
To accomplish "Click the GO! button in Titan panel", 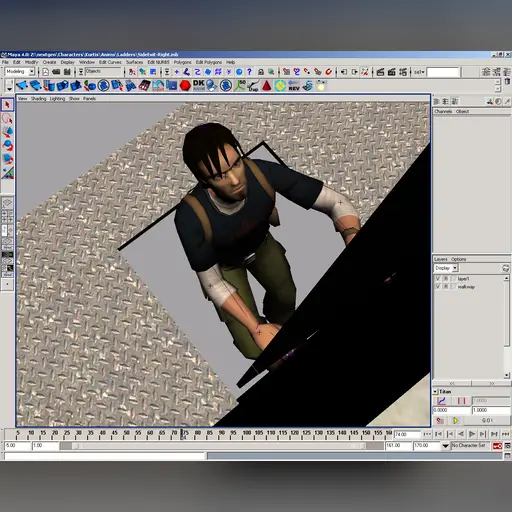I will click(487, 421).
